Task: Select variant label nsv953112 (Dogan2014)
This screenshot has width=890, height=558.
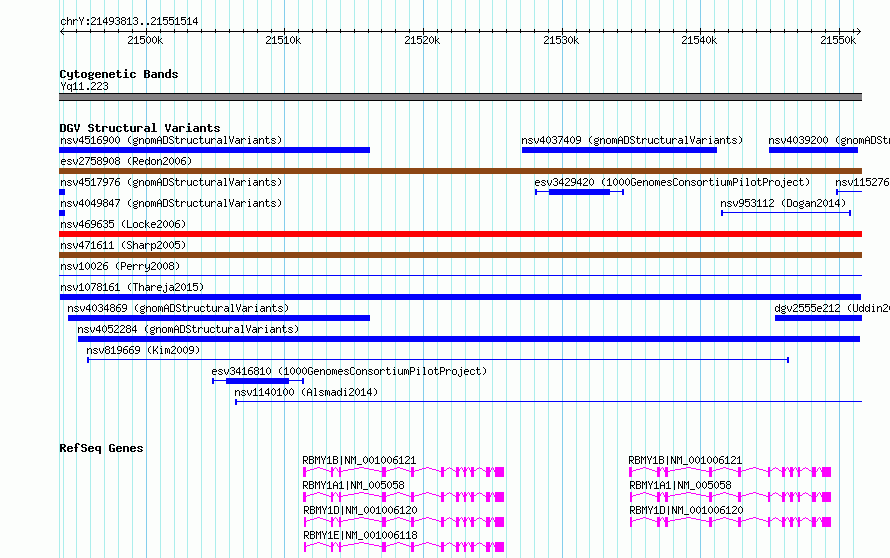Action: [783, 203]
